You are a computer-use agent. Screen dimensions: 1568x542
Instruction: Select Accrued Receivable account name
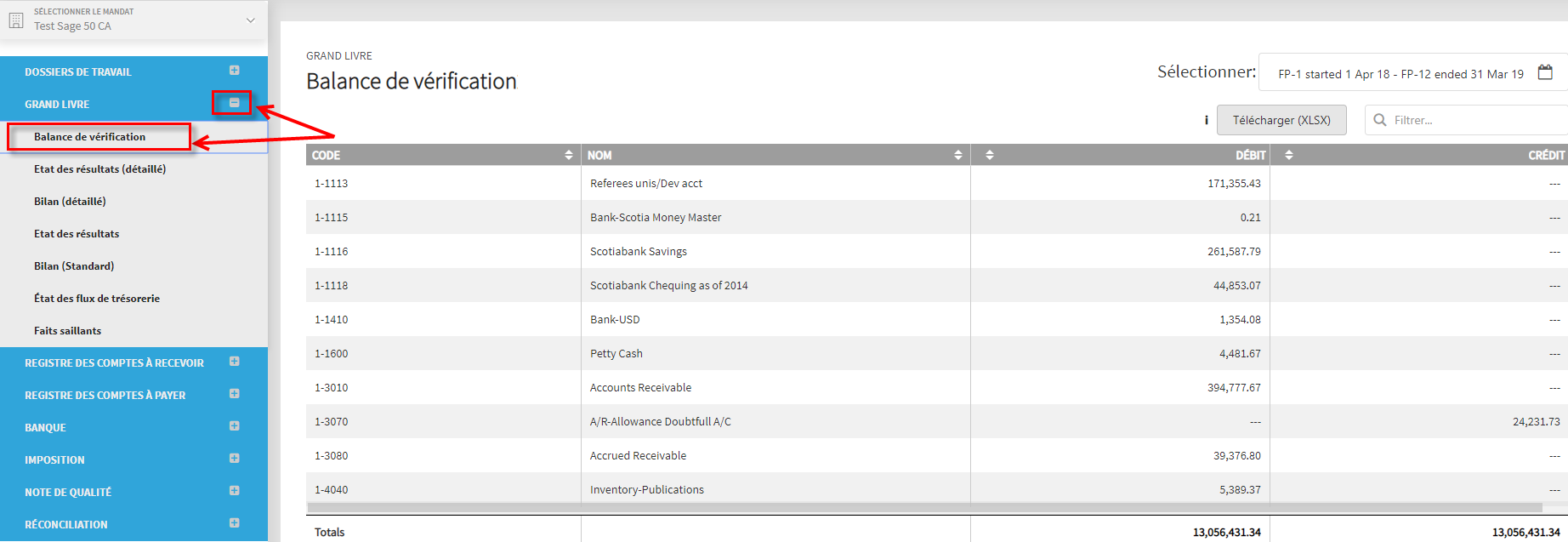(x=638, y=455)
